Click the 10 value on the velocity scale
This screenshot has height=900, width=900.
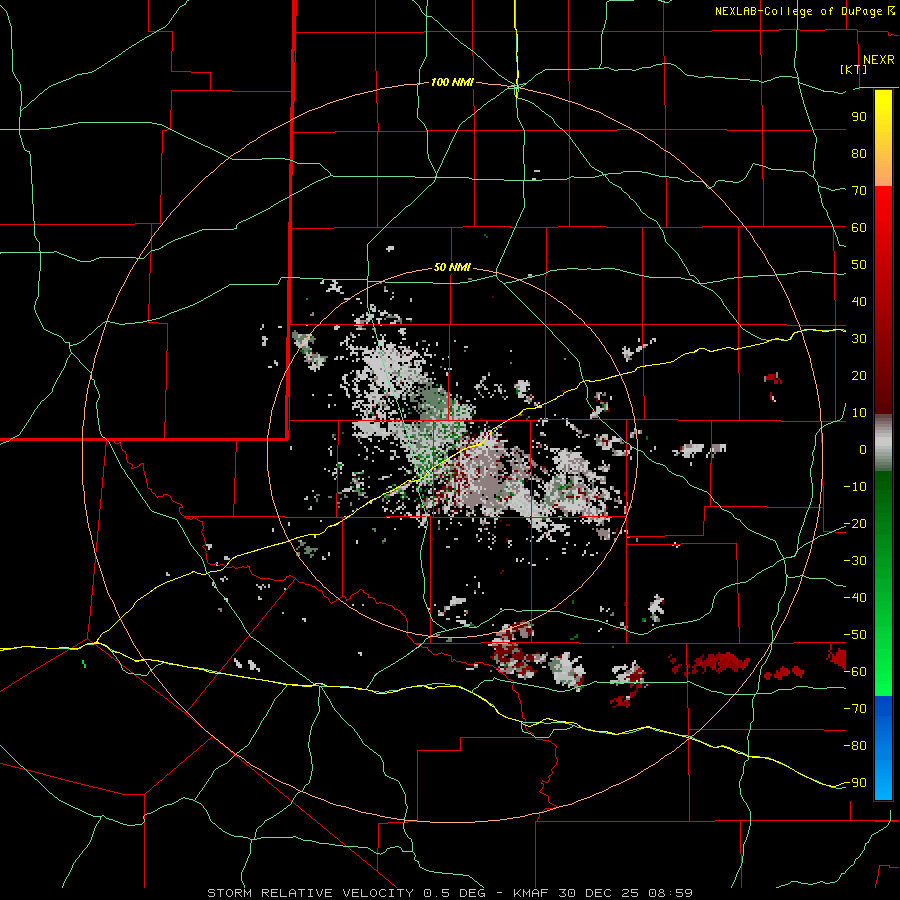click(859, 413)
